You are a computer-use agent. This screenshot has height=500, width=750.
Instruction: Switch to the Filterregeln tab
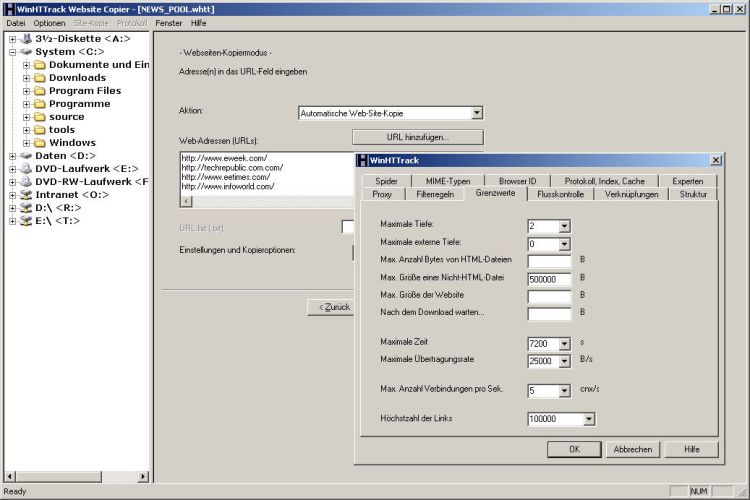point(435,194)
